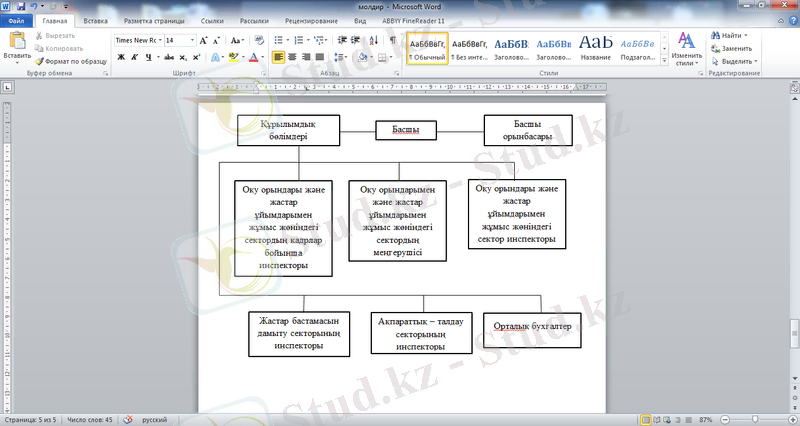The width and height of the screenshot is (800, 426).
Task: Apply the red font color
Action: [x=254, y=57]
